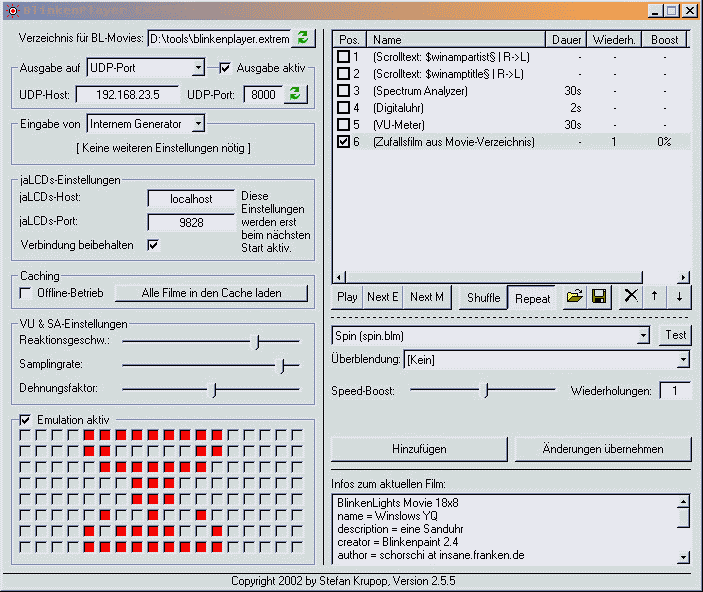Viewport: 703px width, 592px height.
Task: Click the refresh icon beside BL-Movies directory
Action: [x=303, y=39]
